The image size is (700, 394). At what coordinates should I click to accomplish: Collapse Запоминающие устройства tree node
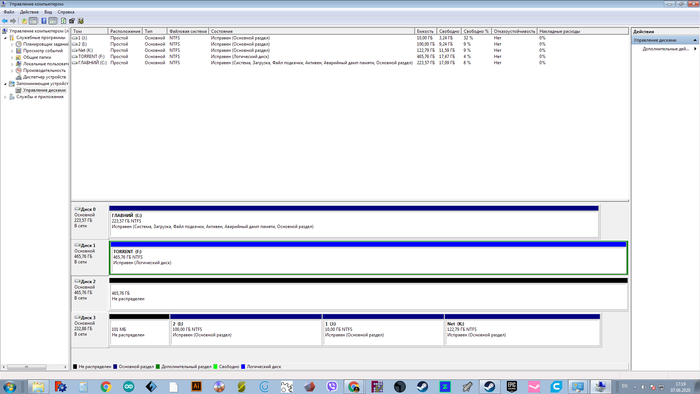[x=5, y=83]
